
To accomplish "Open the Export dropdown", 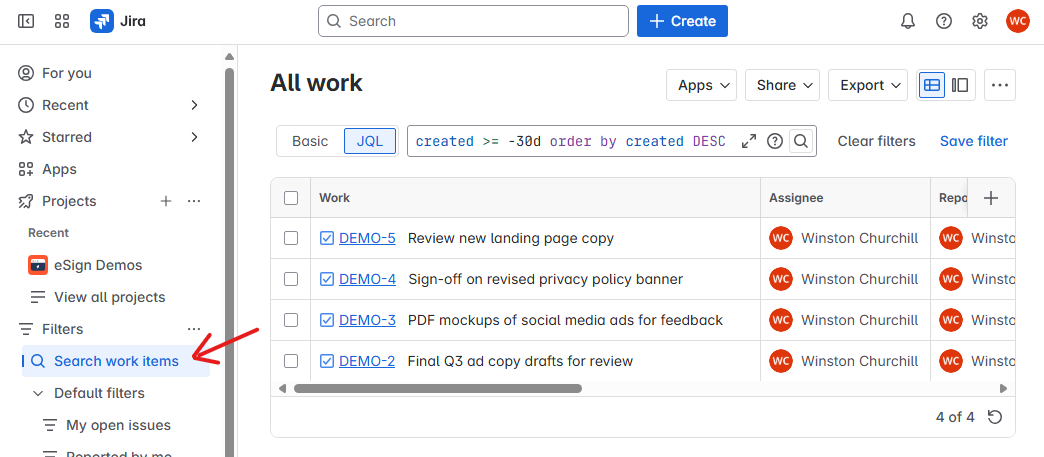I will 867,85.
